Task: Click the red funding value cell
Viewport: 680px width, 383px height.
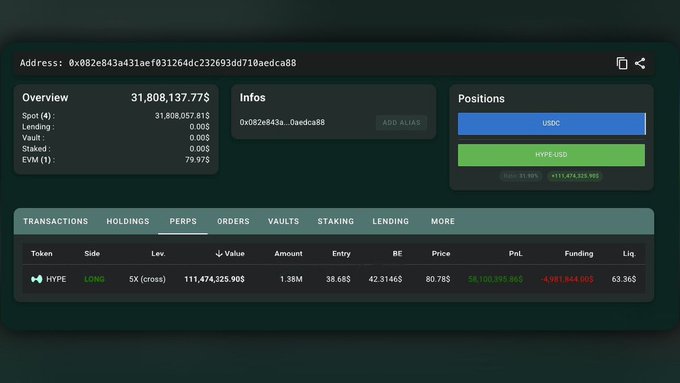Action: pyautogui.click(x=567, y=279)
